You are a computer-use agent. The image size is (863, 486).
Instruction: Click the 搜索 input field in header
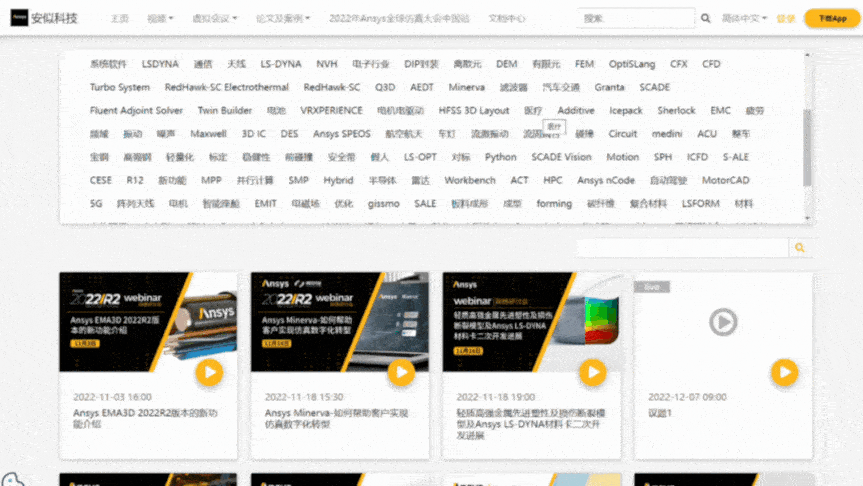coord(636,18)
